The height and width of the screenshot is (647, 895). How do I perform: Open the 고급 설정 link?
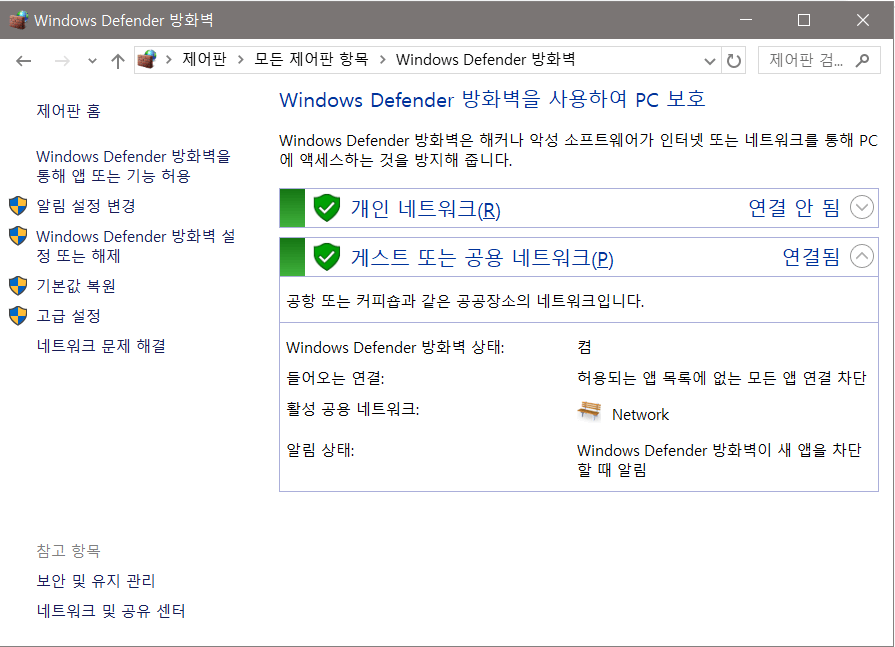tap(68, 316)
